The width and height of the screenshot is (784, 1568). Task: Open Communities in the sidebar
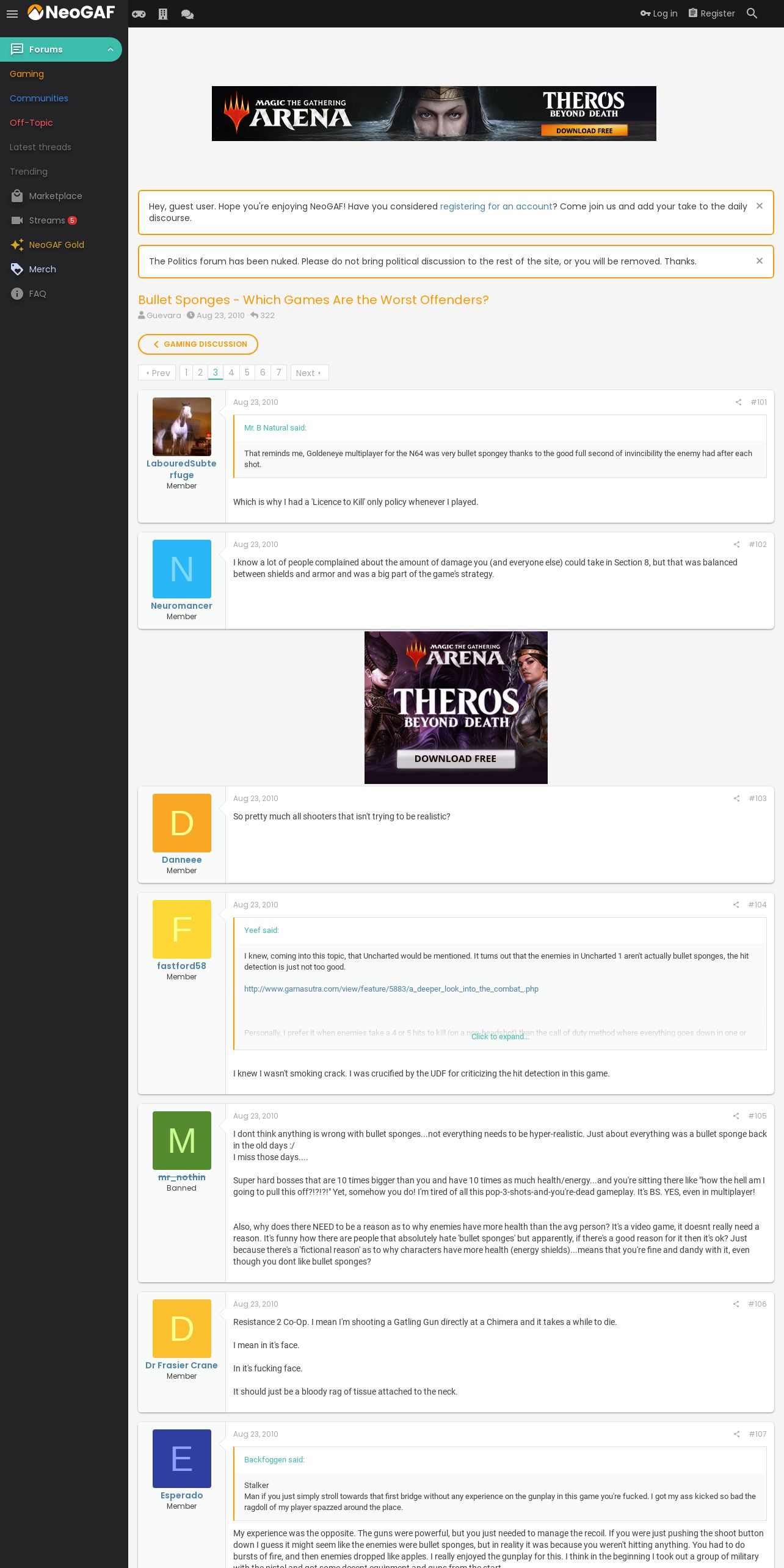[39, 98]
